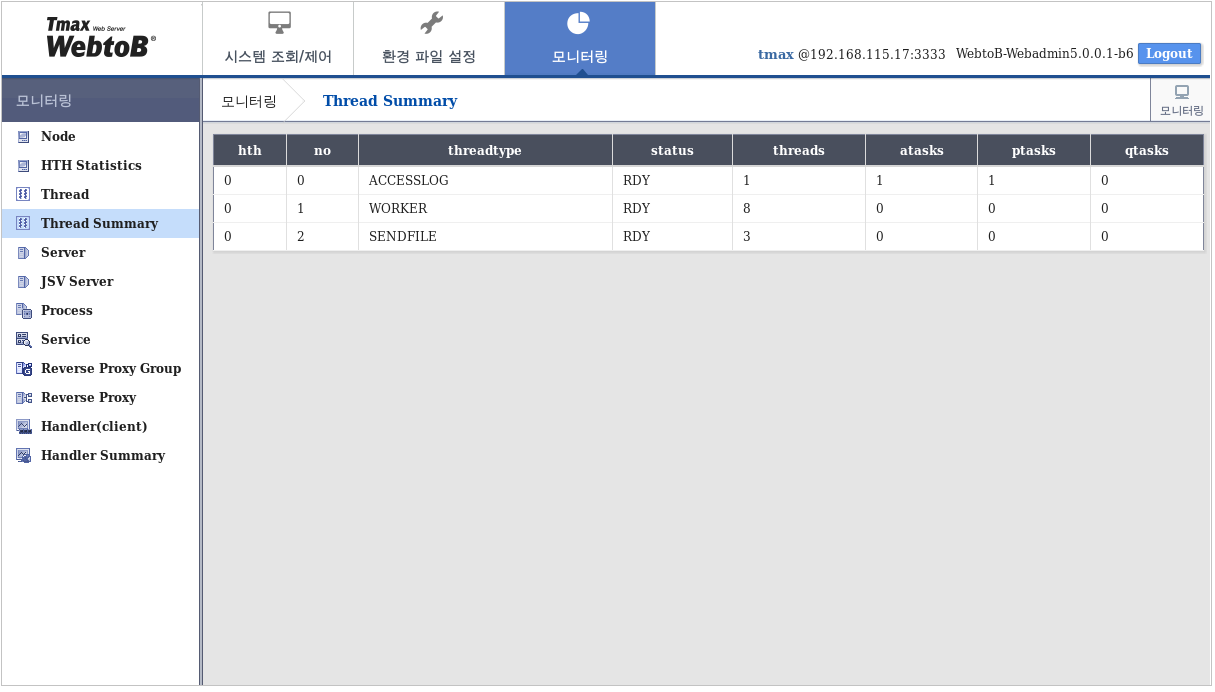Screen dimensions: 1215x692
Task: Open the 시스템 조회/제어 tab
Action: click(x=278, y=39)
